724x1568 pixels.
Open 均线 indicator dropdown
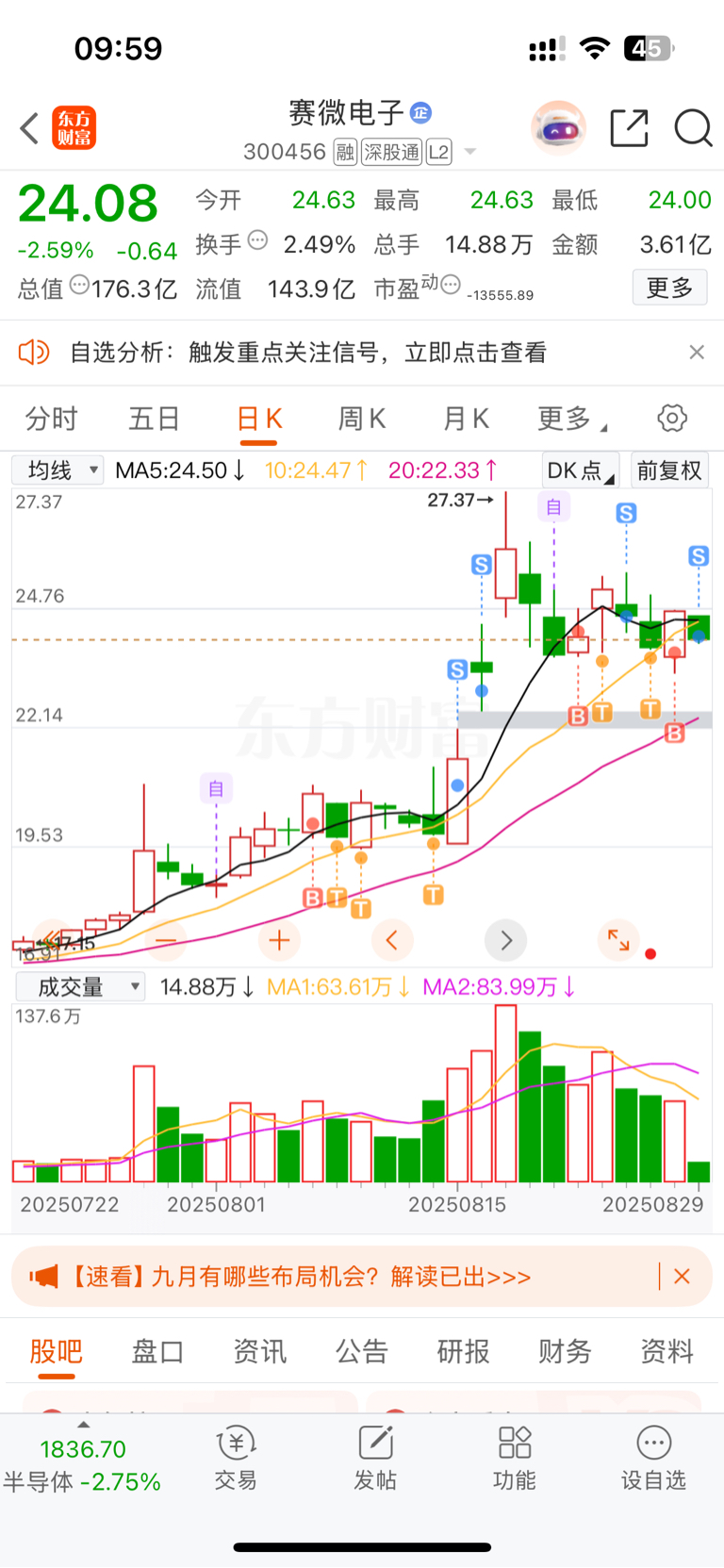[x=58, y=470]
